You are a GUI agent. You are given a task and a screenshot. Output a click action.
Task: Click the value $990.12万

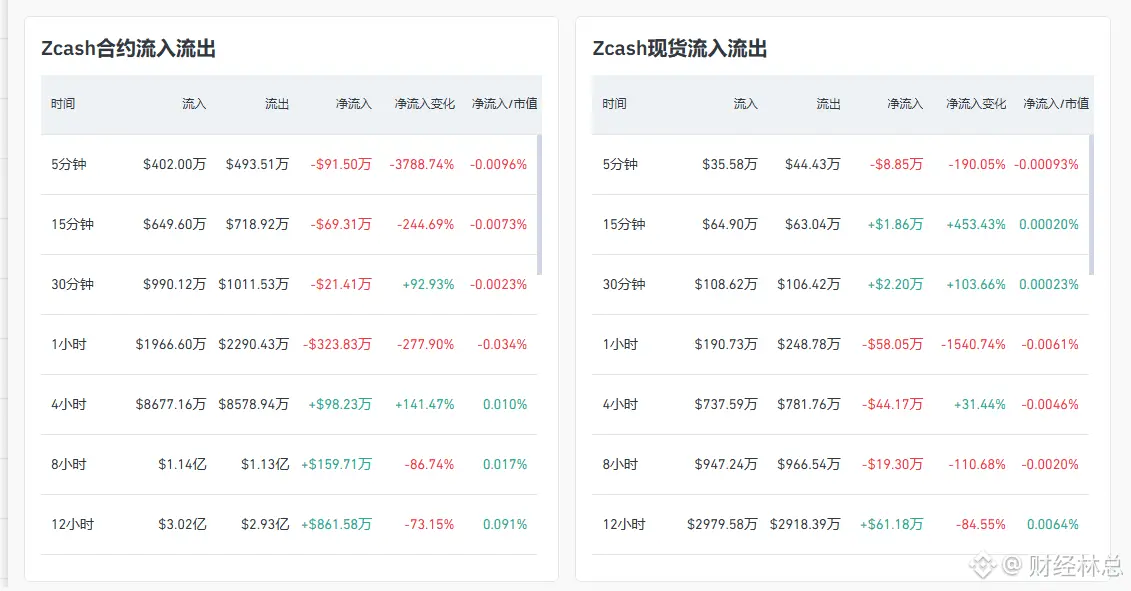point(175,284)
